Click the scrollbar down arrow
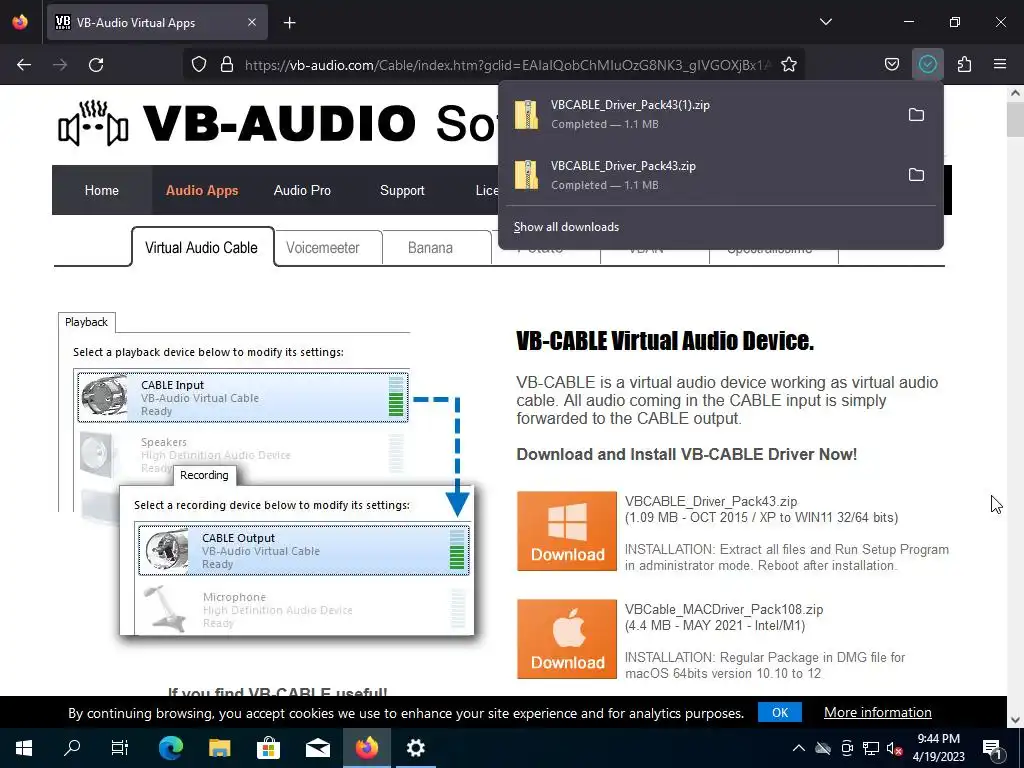1024x768 pixels. pos(1015,720)
